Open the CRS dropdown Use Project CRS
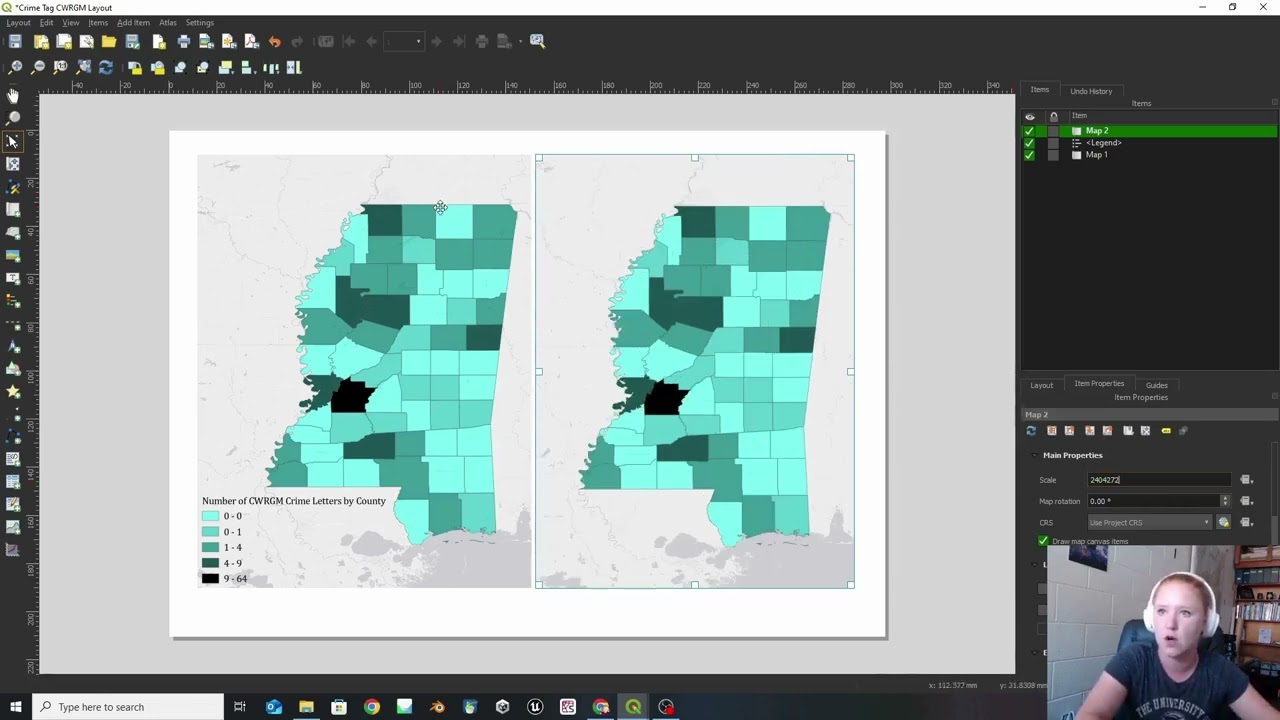Image resolution: width=1280 pixels, height=720 pixels. click(1150, 522)
